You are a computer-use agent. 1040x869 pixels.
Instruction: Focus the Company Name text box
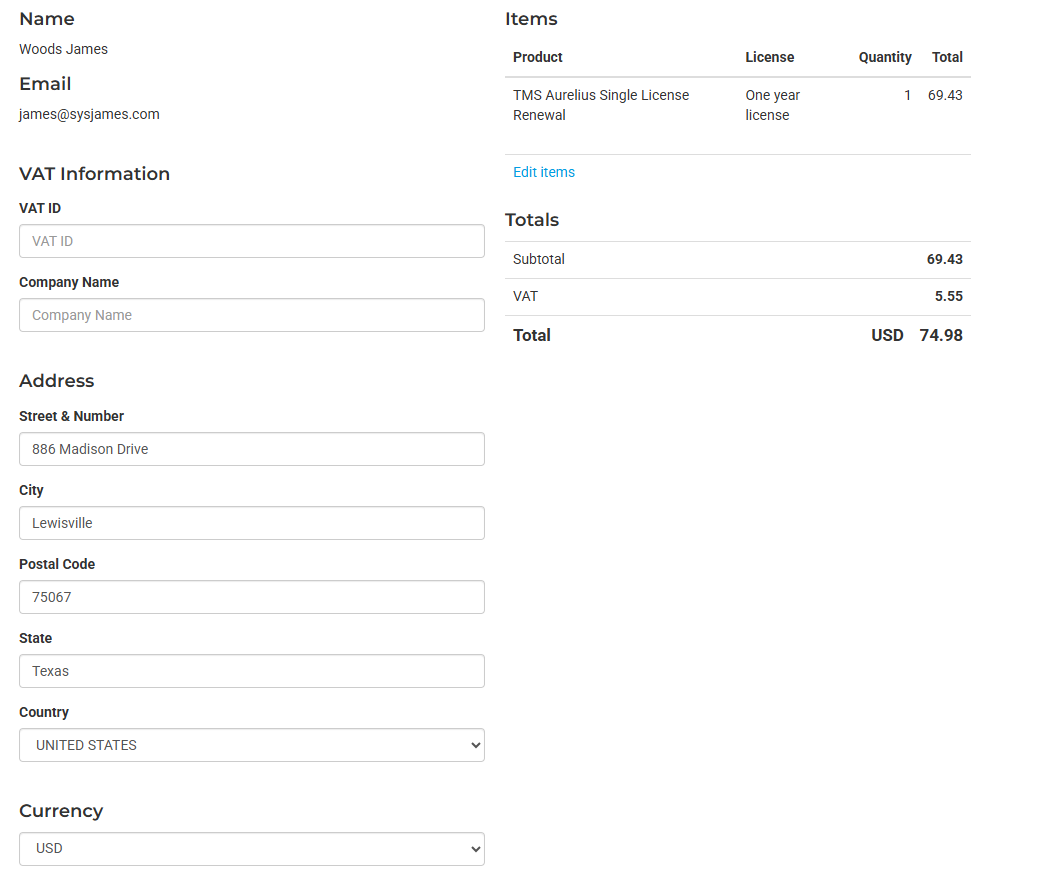pos(251,315)
